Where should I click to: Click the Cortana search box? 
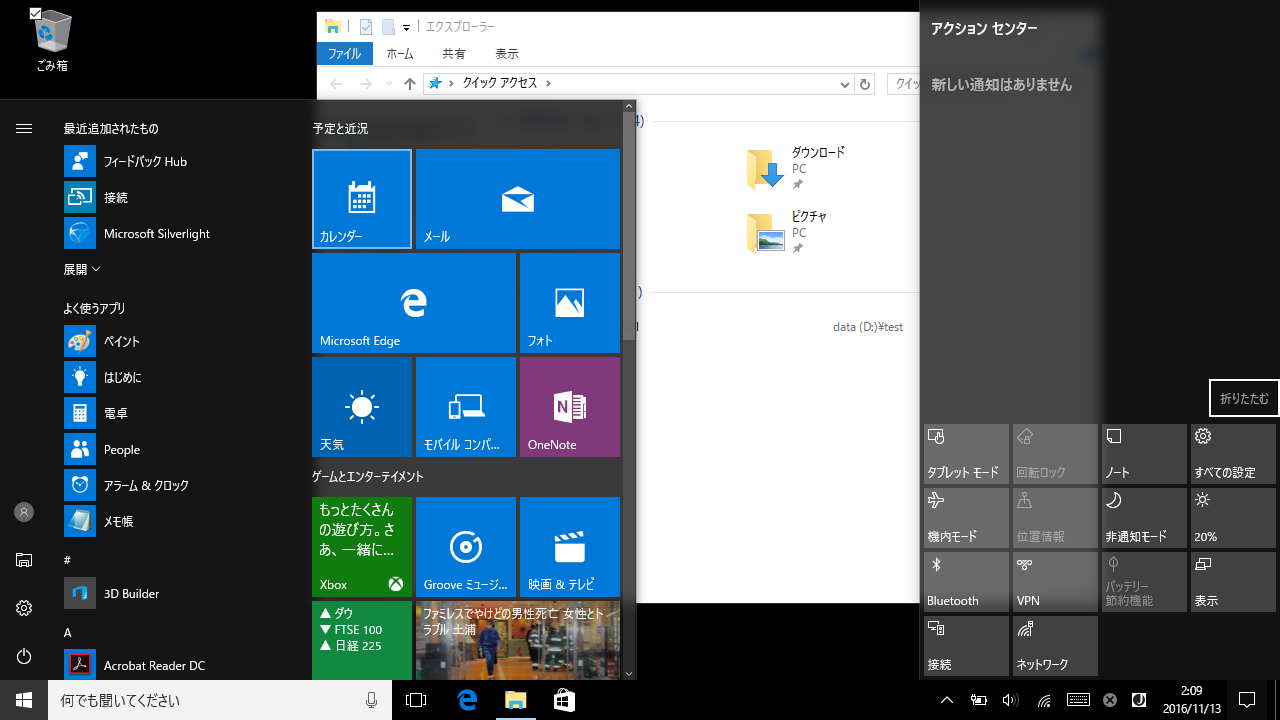click(x=200, y=700)
